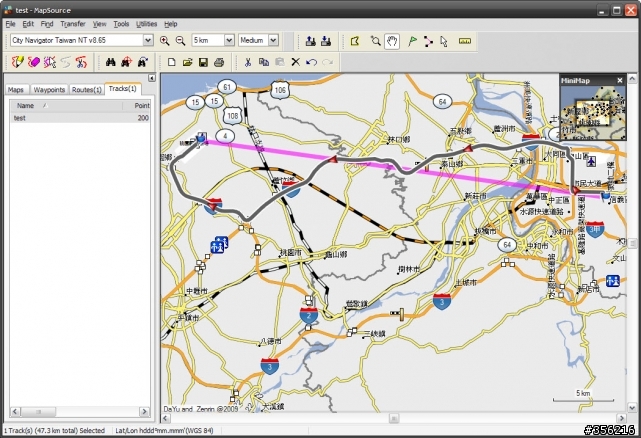
Task: Switch to the Maps tab
Action: (16, 90)
